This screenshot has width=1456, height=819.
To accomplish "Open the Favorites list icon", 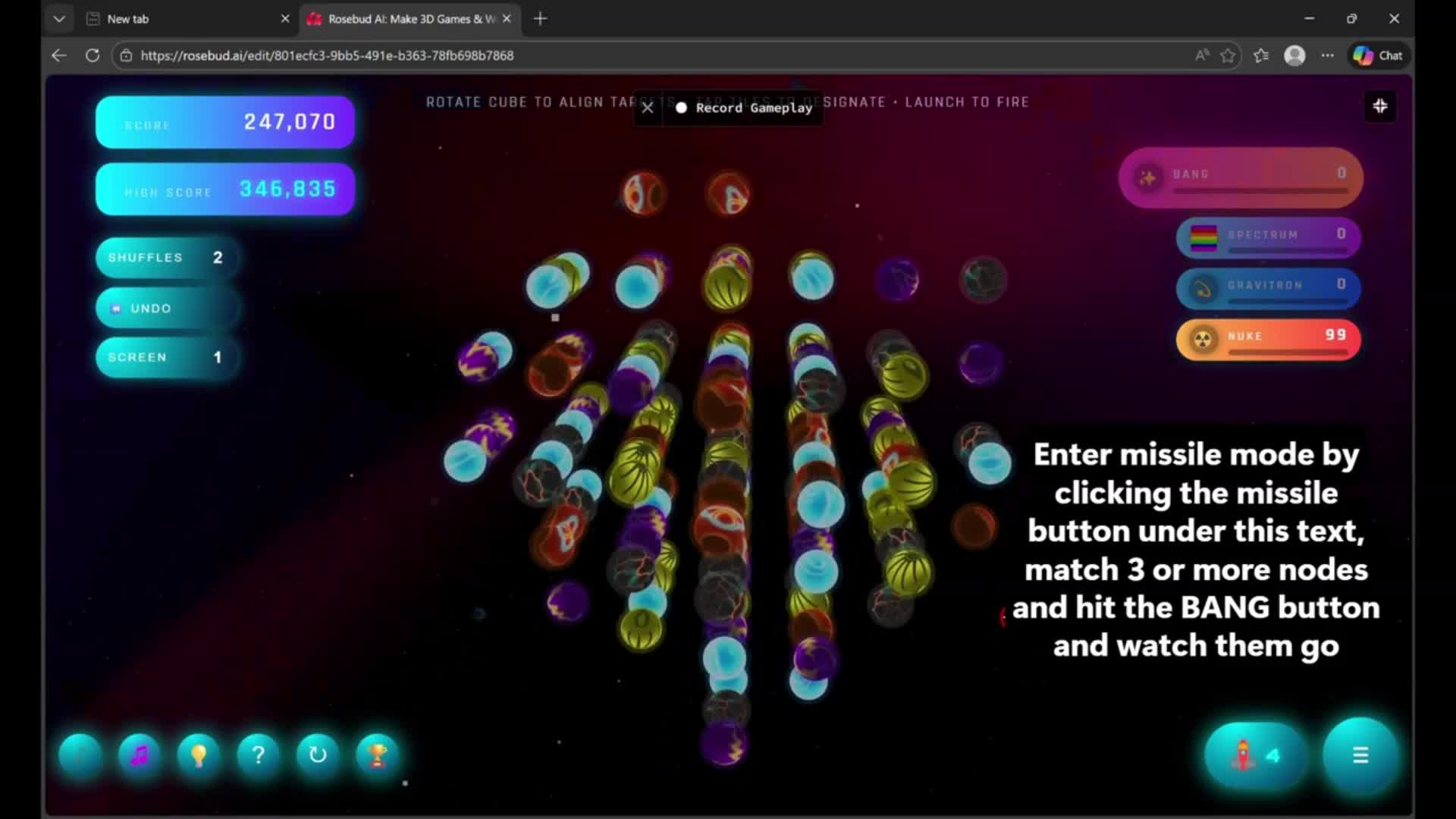I will [x=1261, y=55].
